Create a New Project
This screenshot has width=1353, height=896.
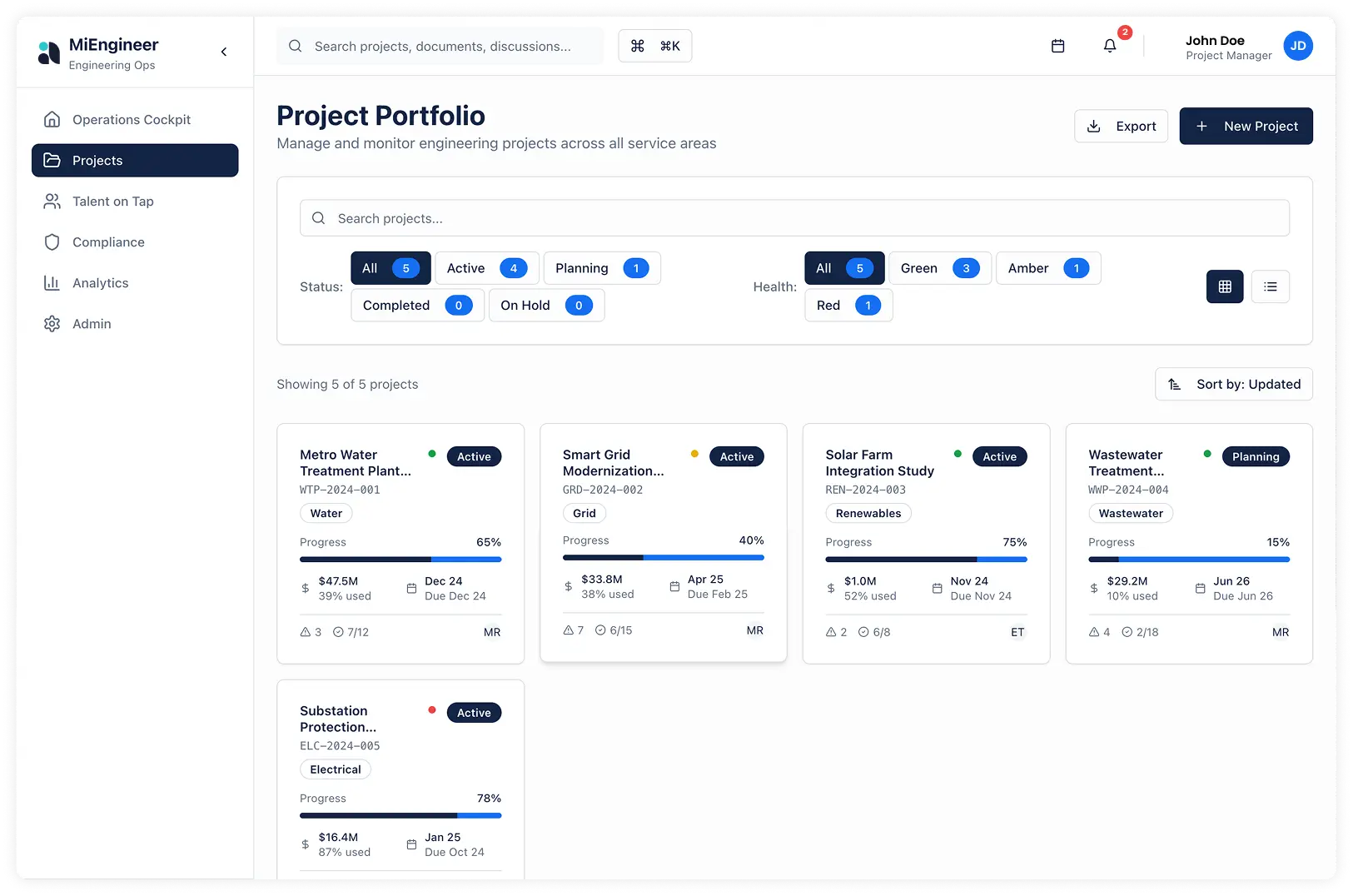pyautogui.click(x=1246, y=127)
